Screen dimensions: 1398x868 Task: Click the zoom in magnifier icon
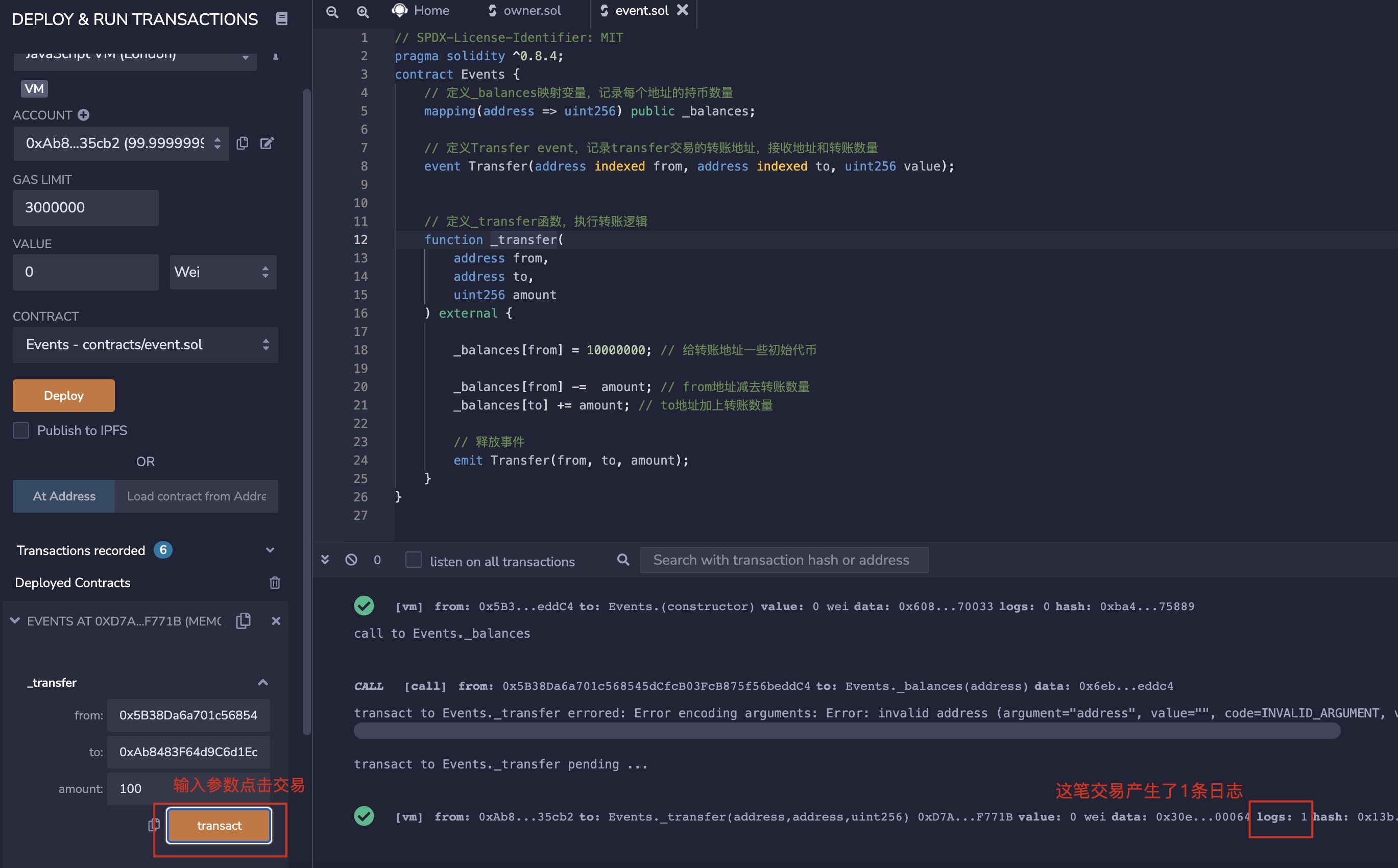pyautogui.click(x=362, y=11)
